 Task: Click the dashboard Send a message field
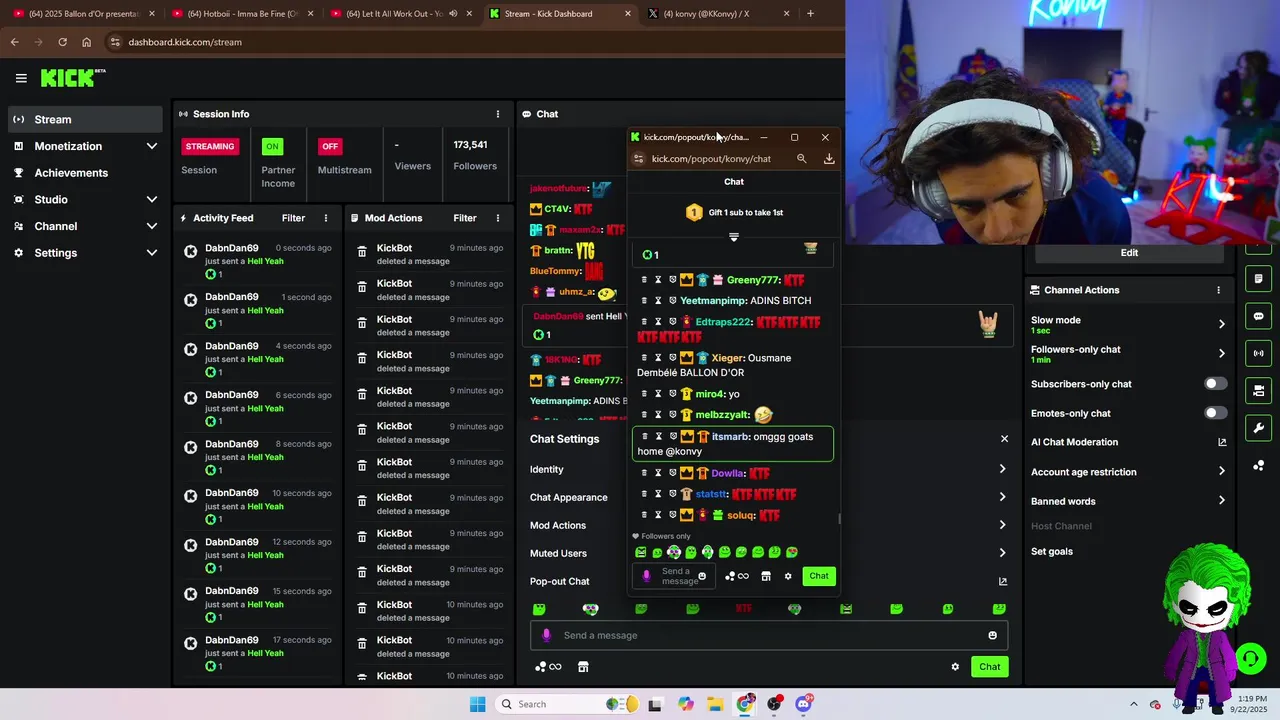pyautogui.click(x=768, y=635)
